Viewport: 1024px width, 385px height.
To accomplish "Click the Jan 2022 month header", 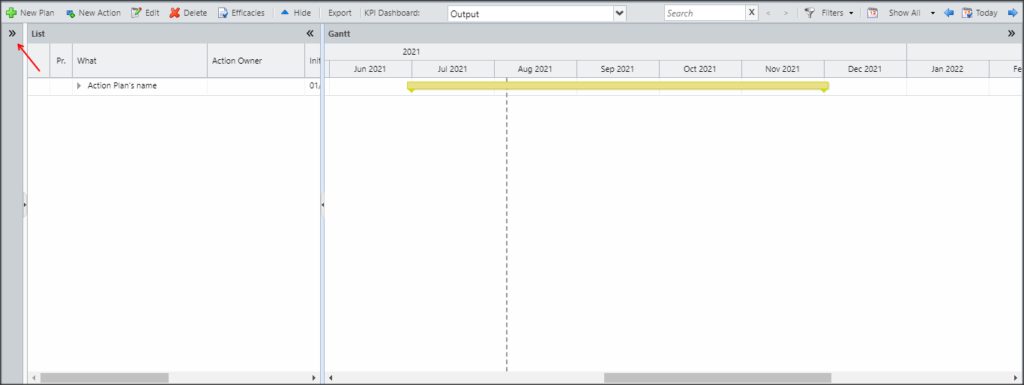I will pyautogui.click(x=948, y=69).
